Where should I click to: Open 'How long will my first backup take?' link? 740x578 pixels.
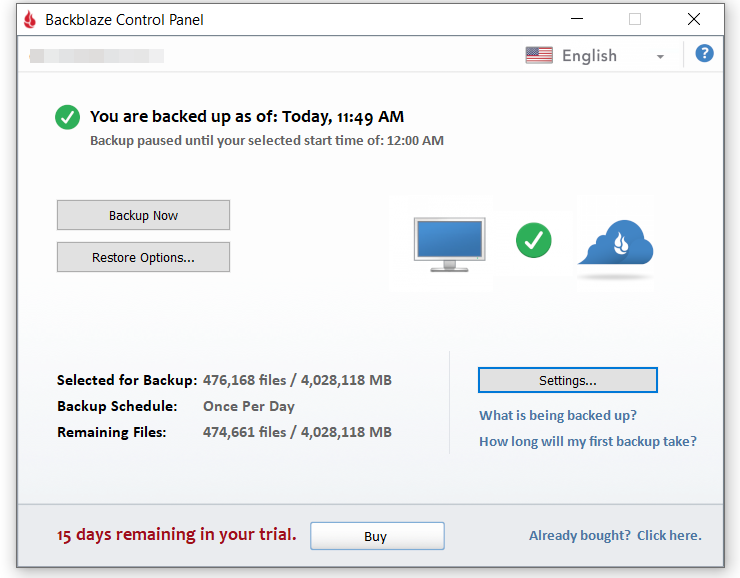click(588, 441)
